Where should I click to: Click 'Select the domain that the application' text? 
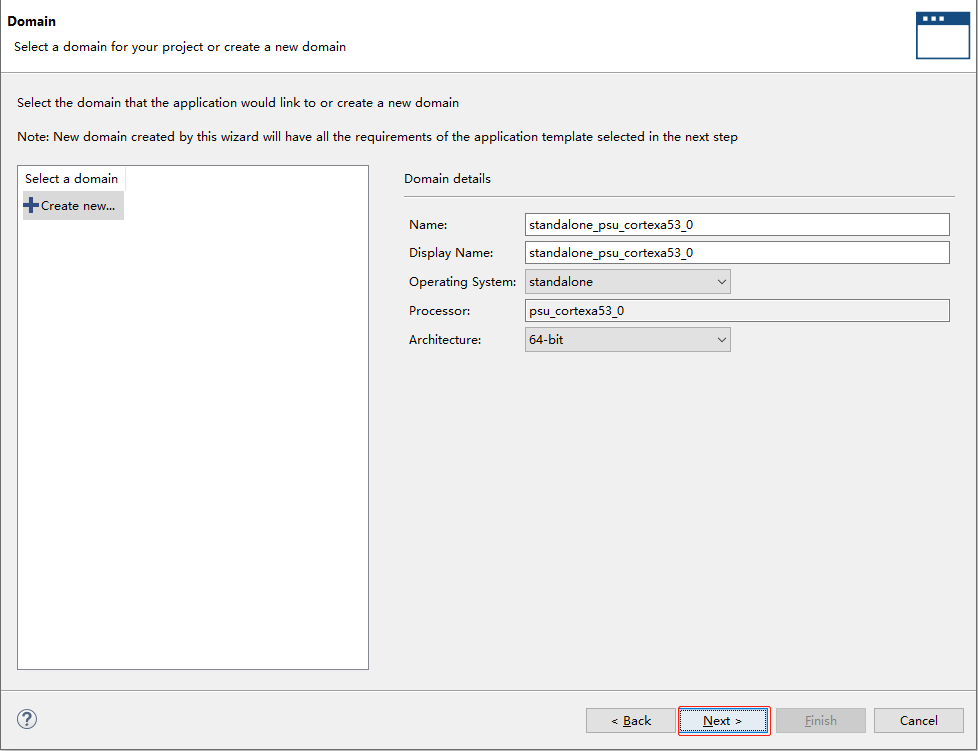pos(238,102)
